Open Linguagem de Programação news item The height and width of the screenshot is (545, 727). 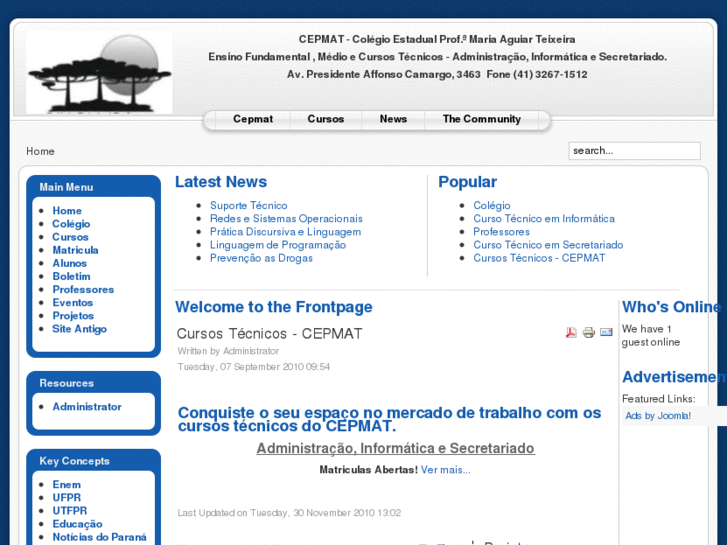(x=278, y=245)
